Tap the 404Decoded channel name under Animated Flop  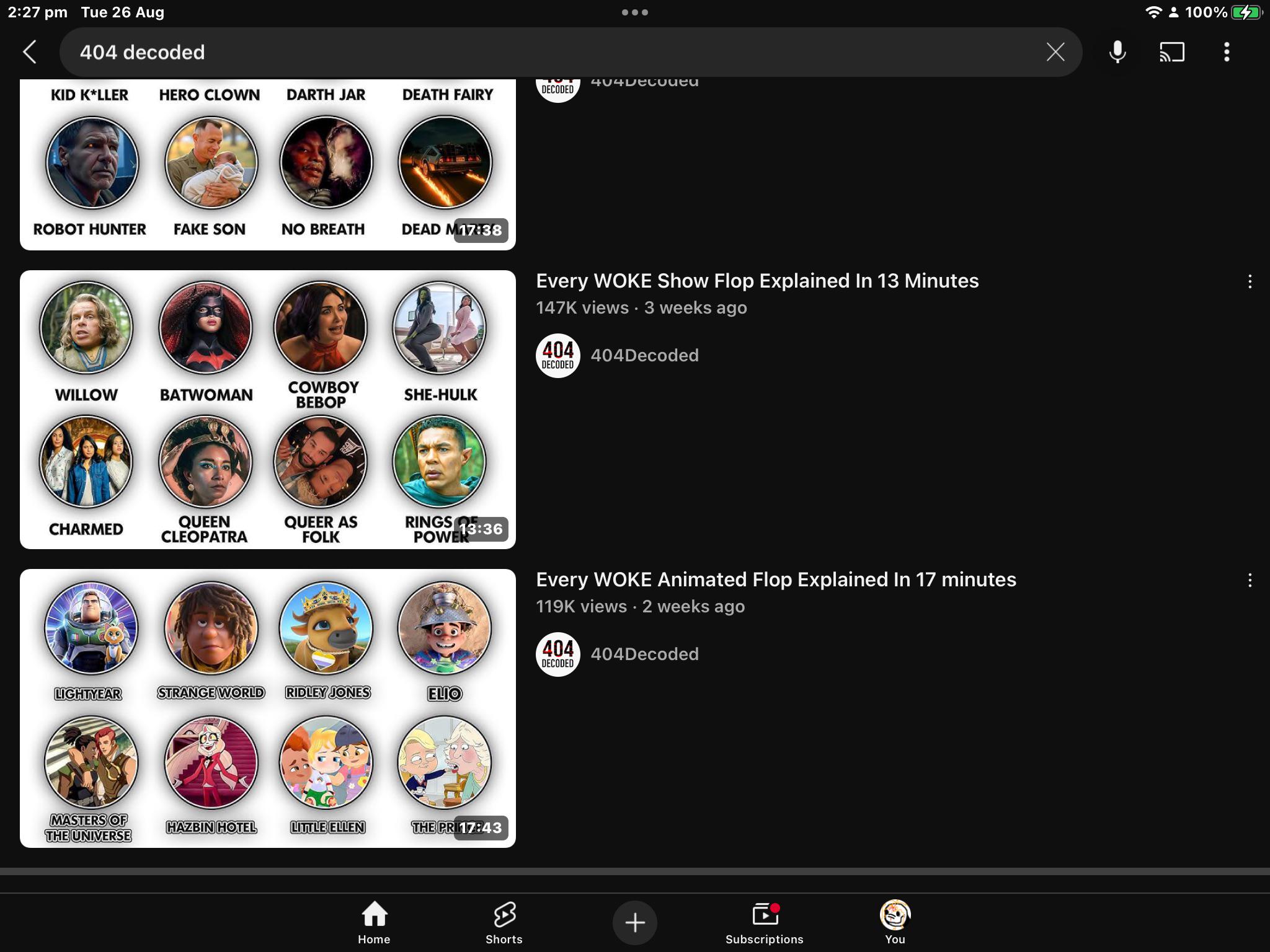(644, 654)
